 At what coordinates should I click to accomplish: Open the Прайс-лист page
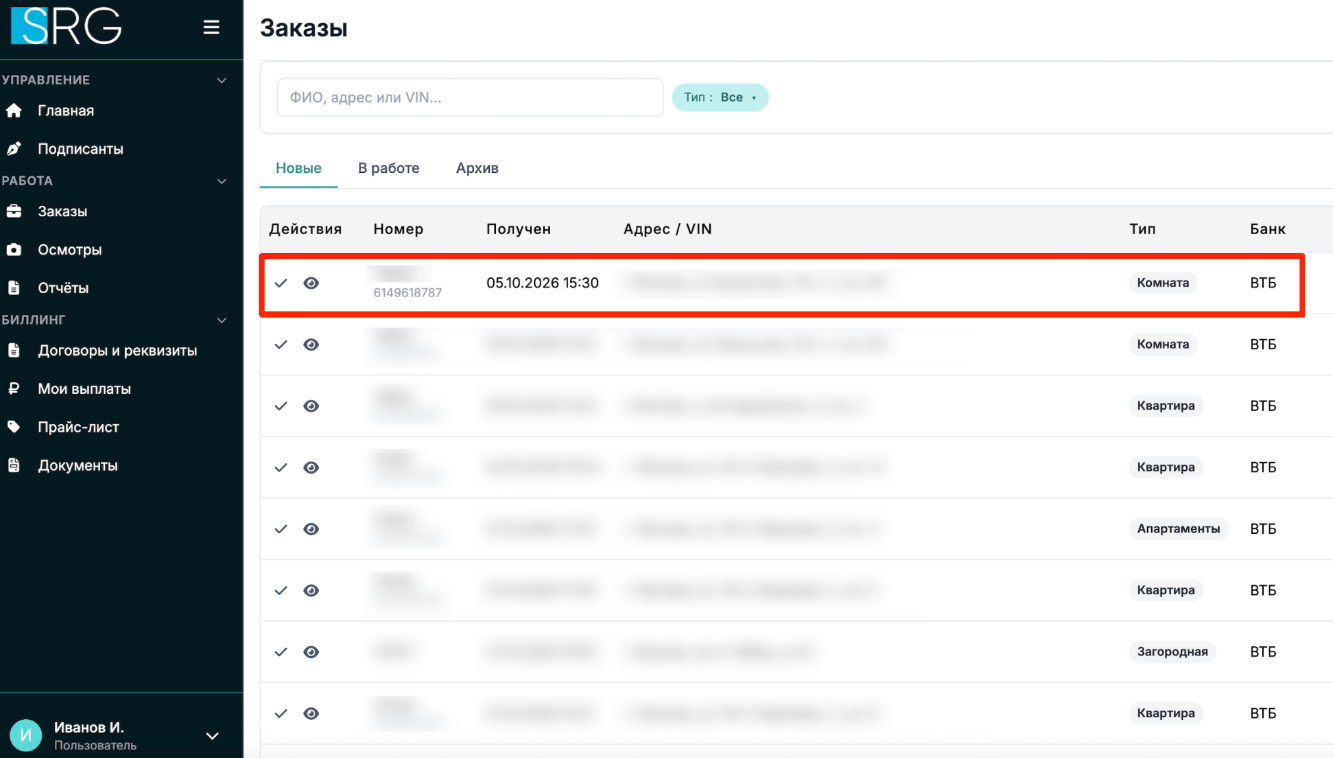coord(78,427)
